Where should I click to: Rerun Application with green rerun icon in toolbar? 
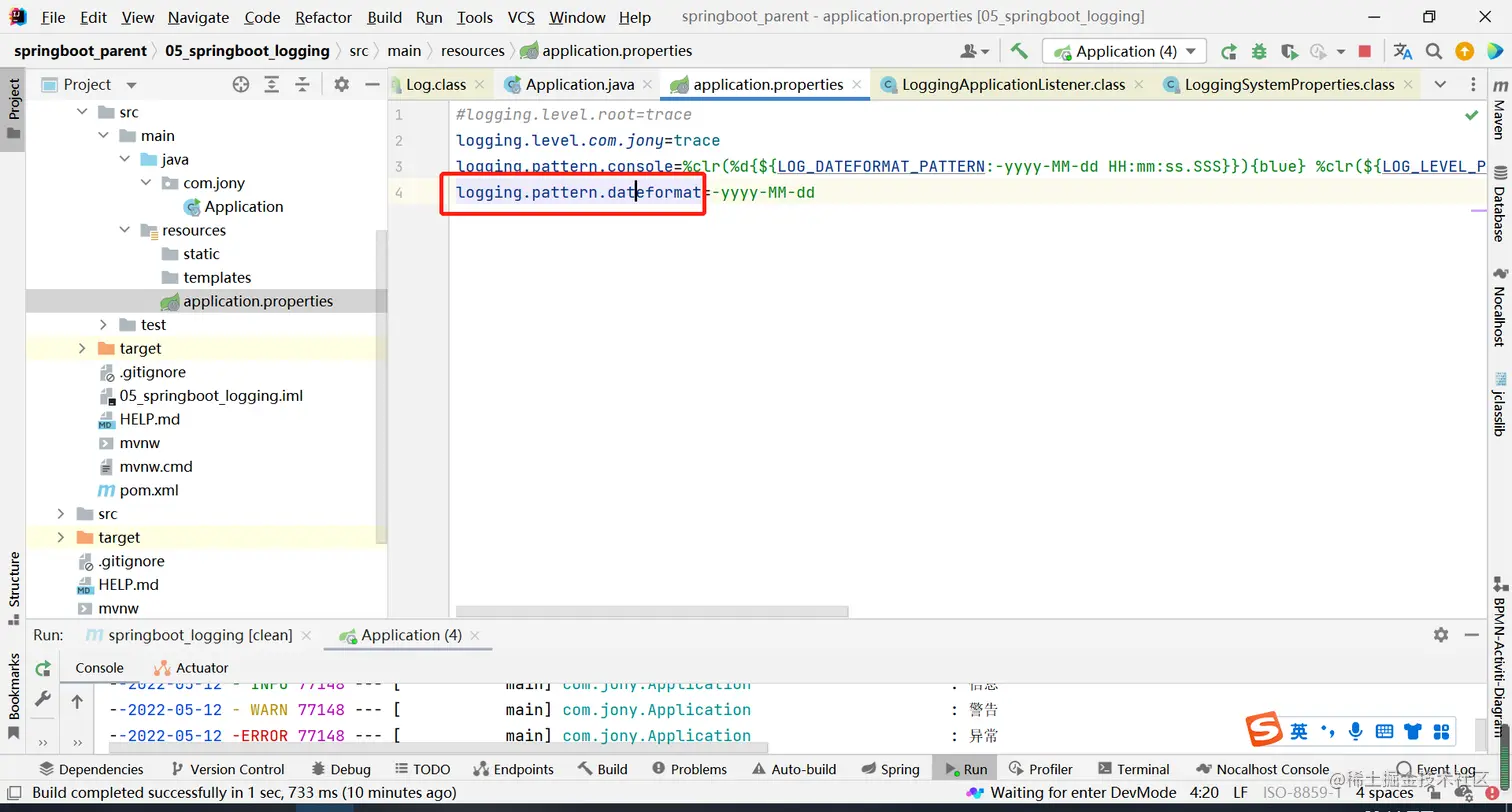click(x=1229, y=51)
